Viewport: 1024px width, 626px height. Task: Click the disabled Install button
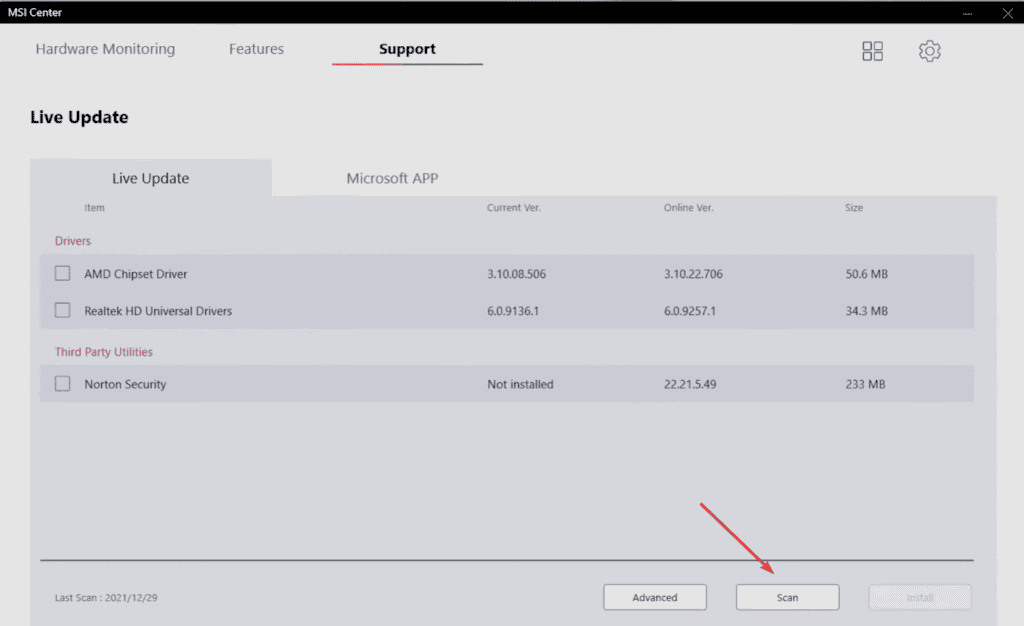(x=919, y=597)
